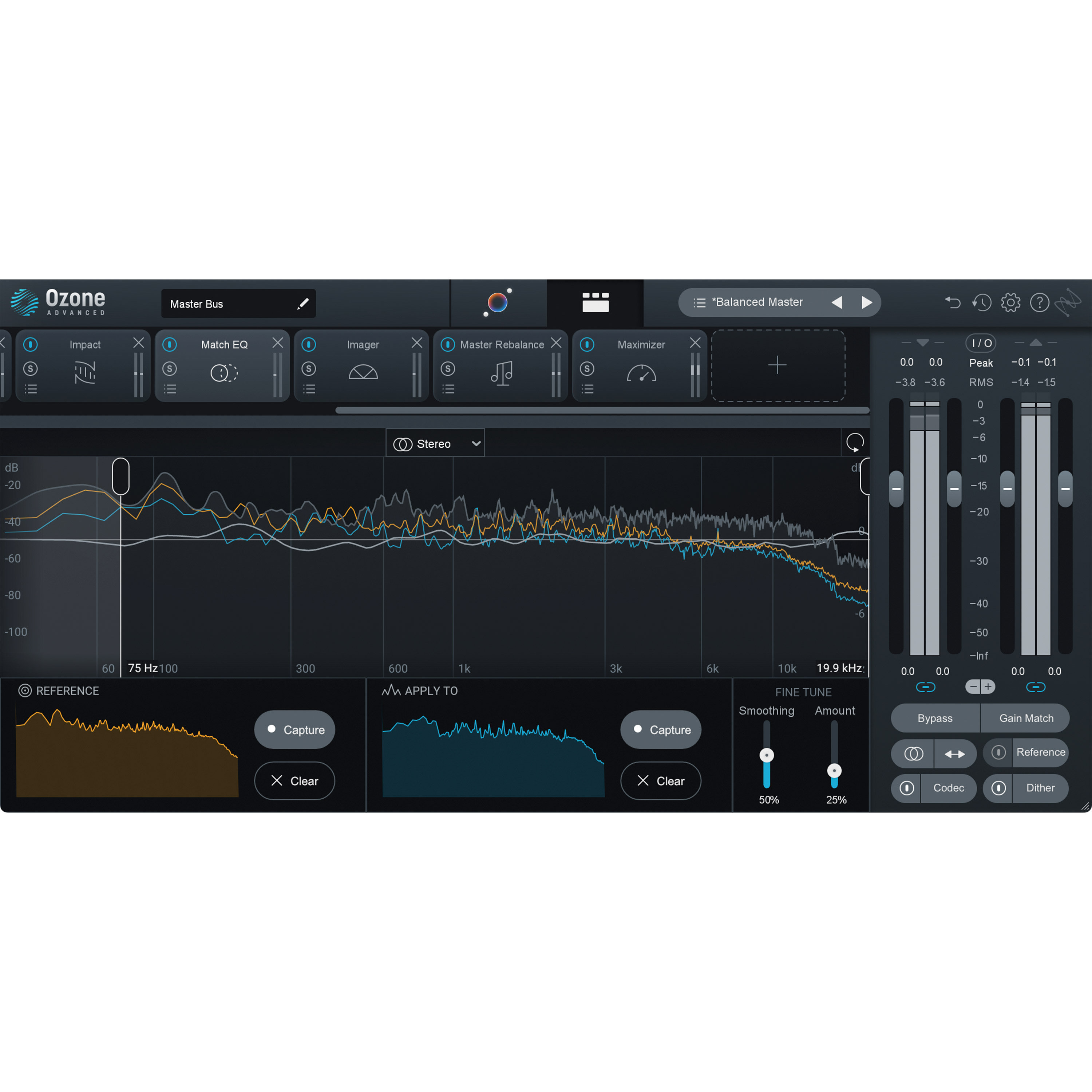Open the settings gear icon
This screenshot has width=1092, height=1092.
pyautogui.click(x=1010, y=303)
